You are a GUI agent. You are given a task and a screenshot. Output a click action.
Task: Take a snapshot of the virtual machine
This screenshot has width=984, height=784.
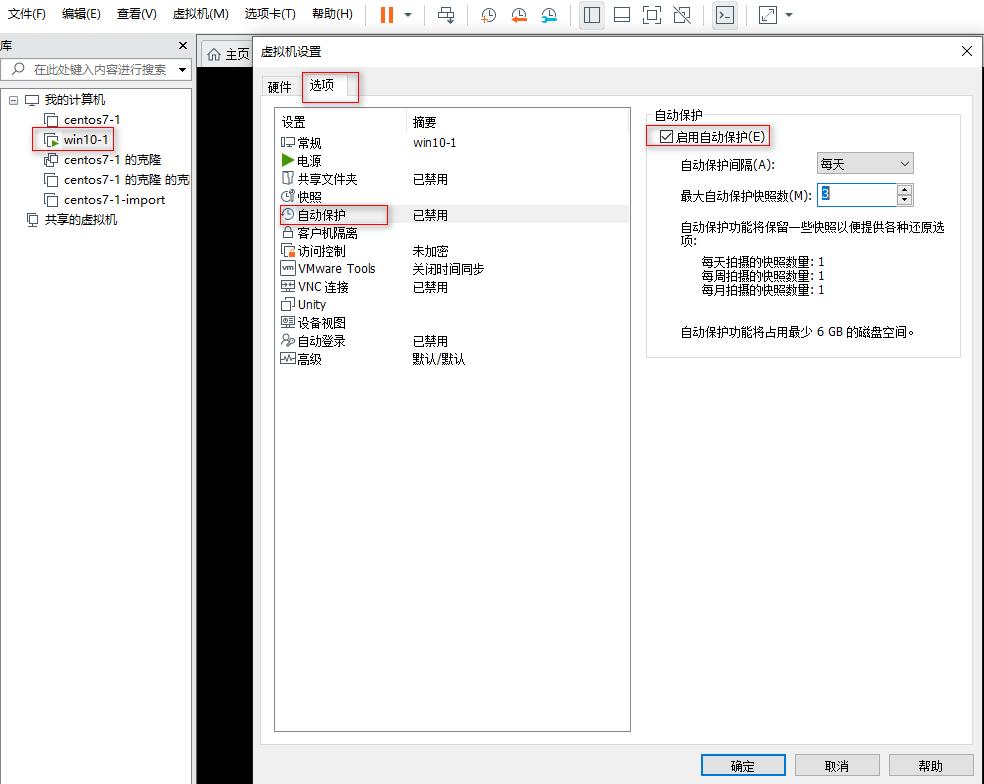point(487,14)
